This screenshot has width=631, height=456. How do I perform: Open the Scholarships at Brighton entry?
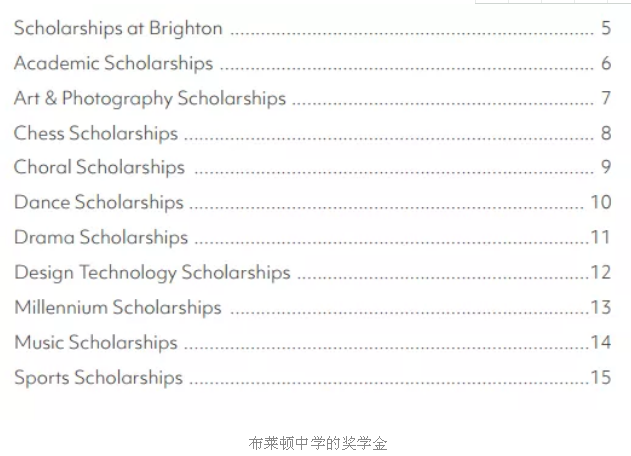(x=118, y=29)
